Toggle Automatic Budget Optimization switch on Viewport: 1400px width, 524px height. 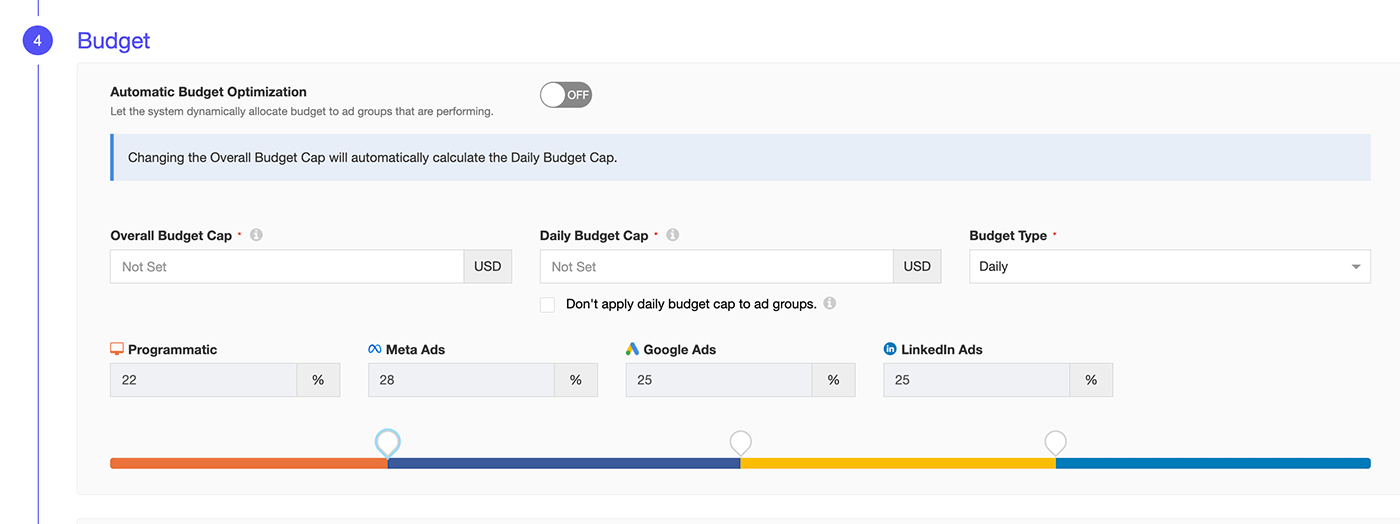566,95
